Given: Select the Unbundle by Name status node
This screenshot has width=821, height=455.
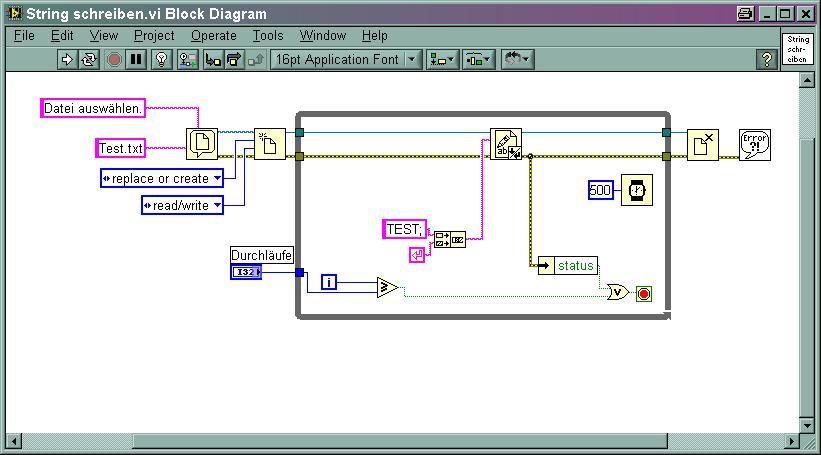Looking at the screenshot, I should pos(568,265).
